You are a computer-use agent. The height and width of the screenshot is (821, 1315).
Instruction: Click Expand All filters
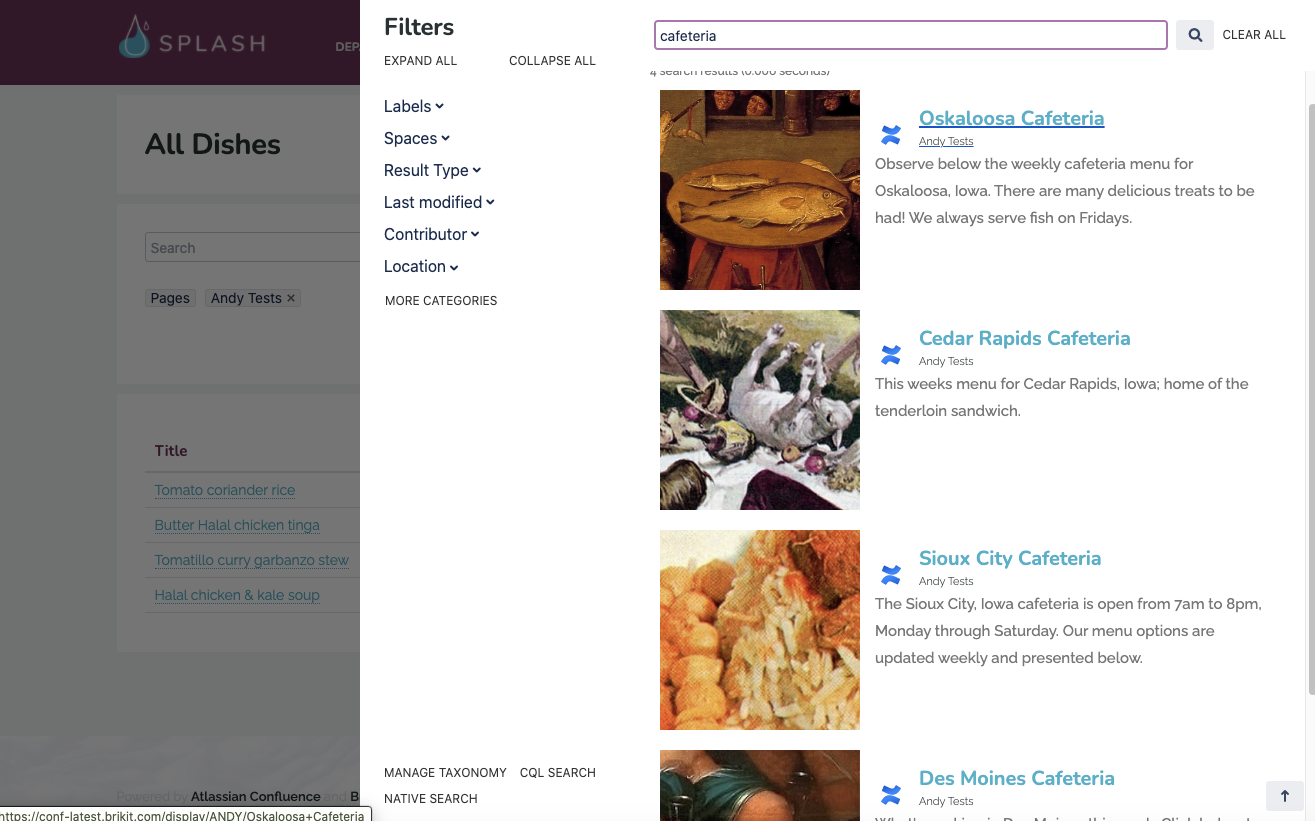tap(420, 61)
